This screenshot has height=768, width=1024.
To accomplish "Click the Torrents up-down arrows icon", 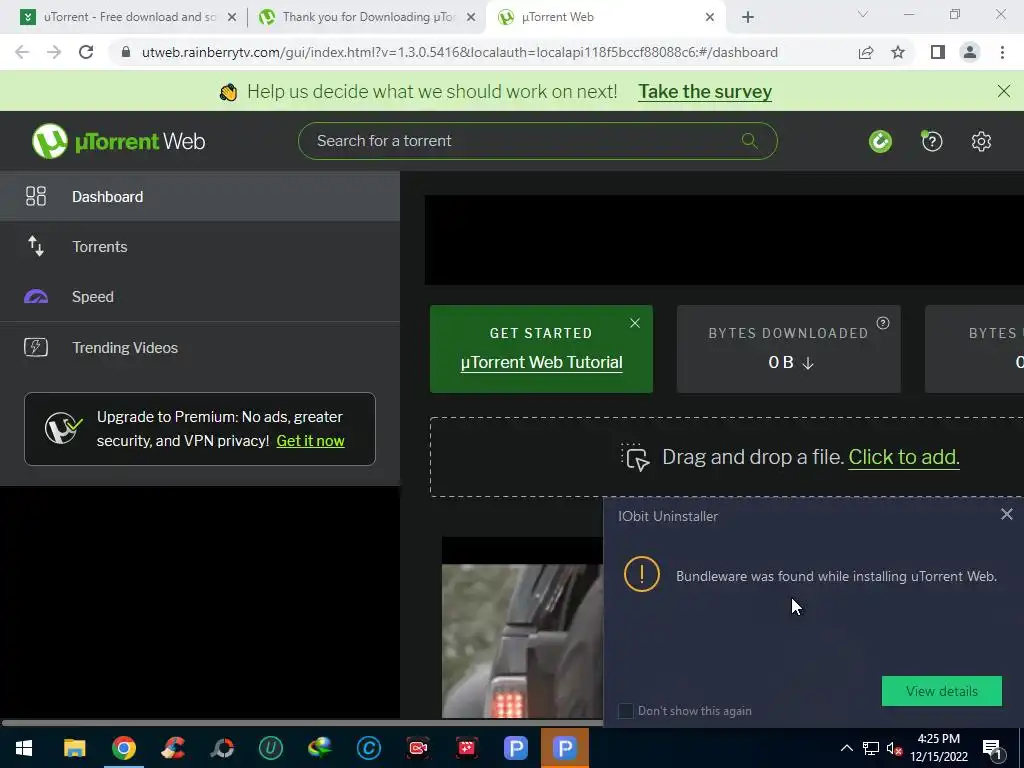I will [36, 246].
